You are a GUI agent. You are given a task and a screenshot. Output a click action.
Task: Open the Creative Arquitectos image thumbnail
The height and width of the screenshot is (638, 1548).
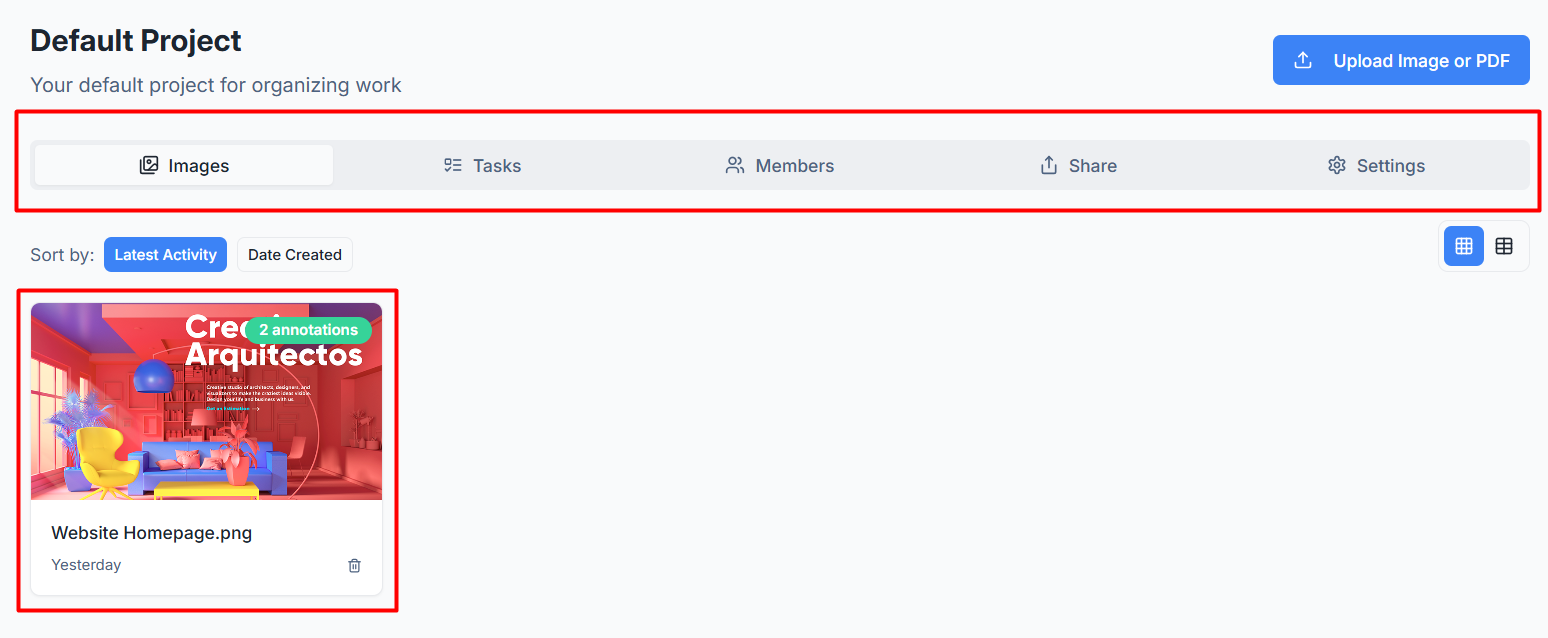pyautogui.click(x=207, y=401)
